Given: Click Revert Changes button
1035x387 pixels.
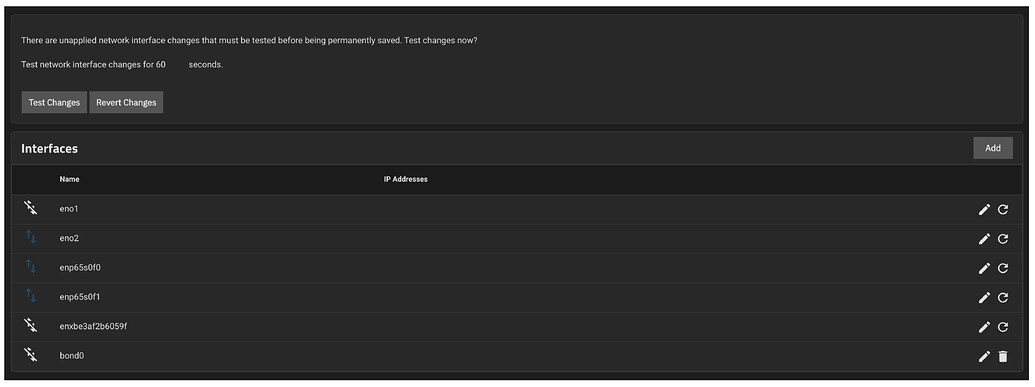Looking at the screenshot, I should (126, 102).
